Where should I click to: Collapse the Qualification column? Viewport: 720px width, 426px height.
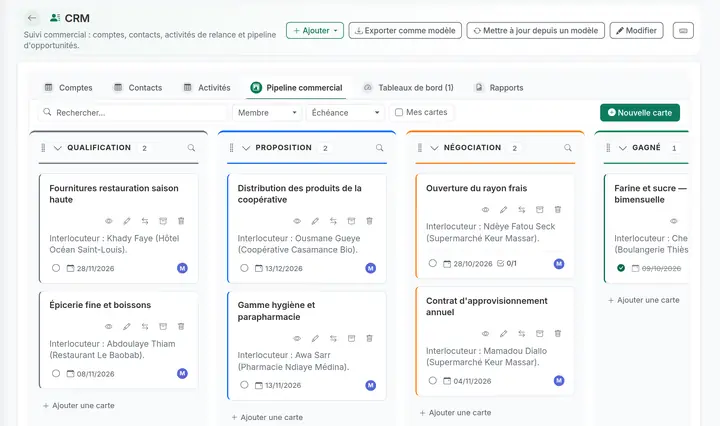click(57, 148)
